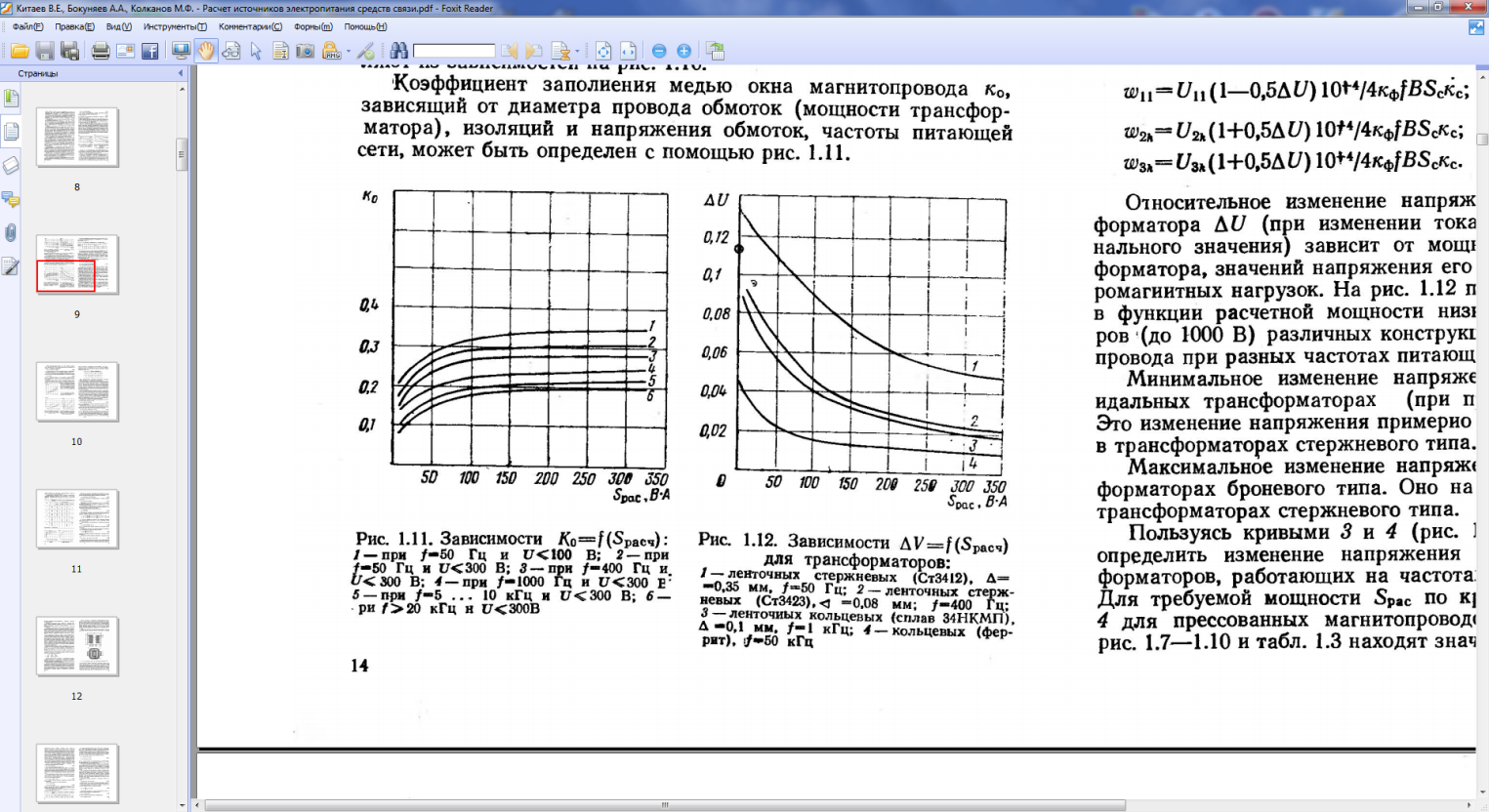Click the Print icon
This screenshot has height=812, width=1489.
click(x=101, y=51)
